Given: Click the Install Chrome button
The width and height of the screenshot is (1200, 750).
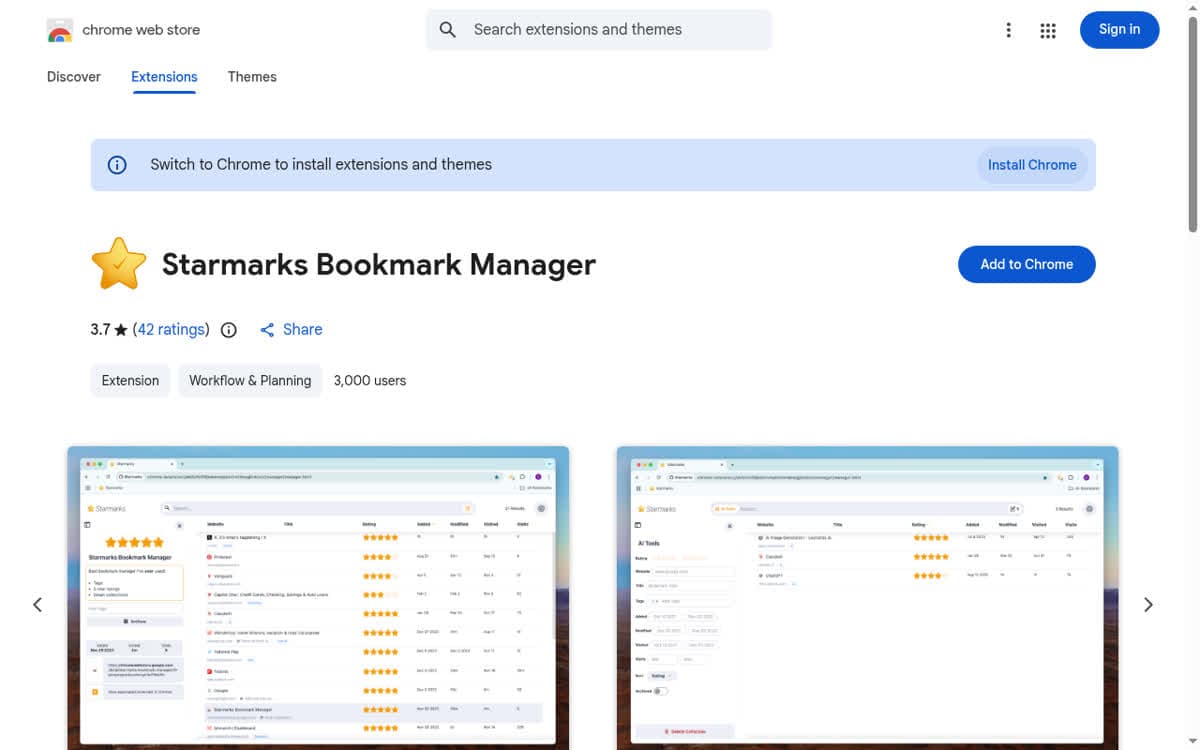Looking at the screenshot, I should coord(1032,165).
